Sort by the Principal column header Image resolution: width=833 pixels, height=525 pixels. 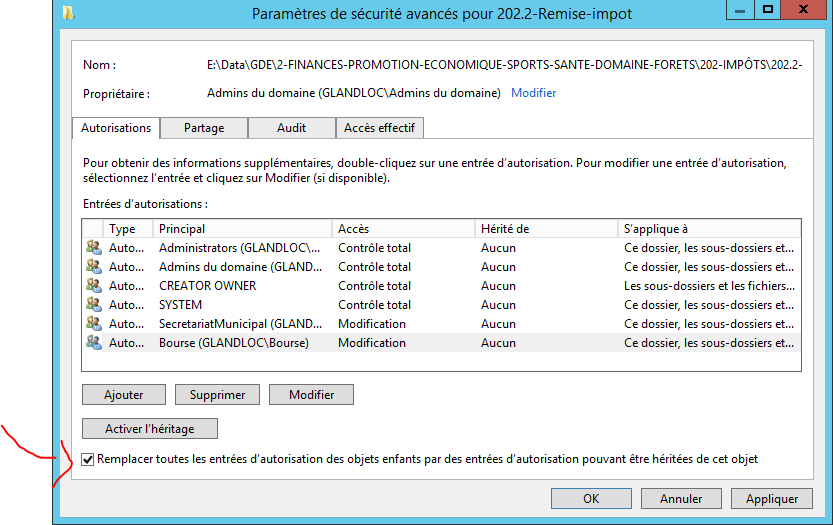[241, 229]
